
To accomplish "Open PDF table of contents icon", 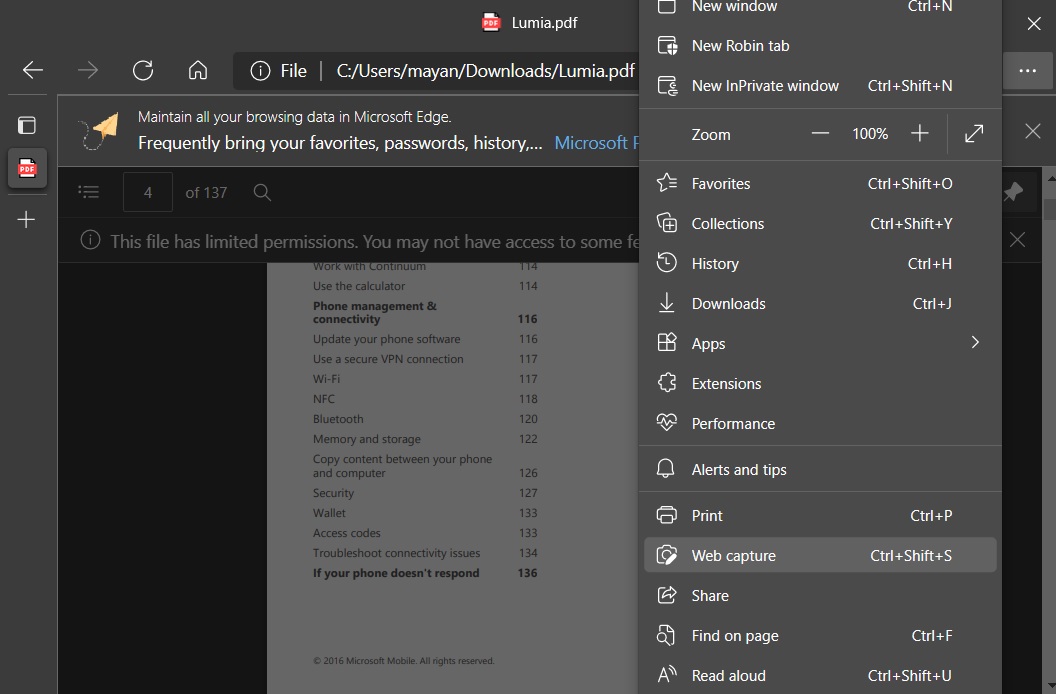I will [x=89, y=192].
